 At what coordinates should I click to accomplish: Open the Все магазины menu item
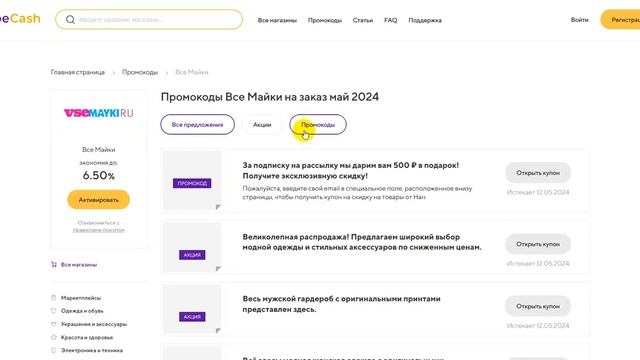click(277, 20)
